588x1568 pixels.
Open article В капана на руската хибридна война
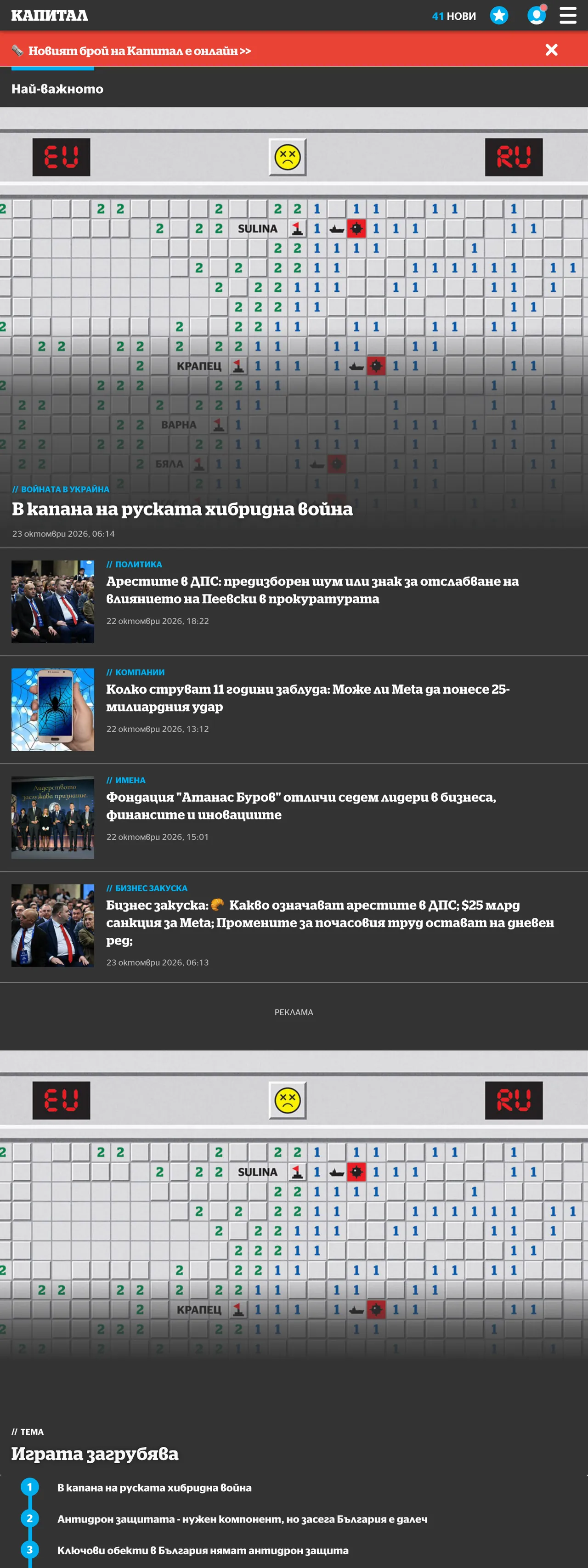click(x=182, y=509)
